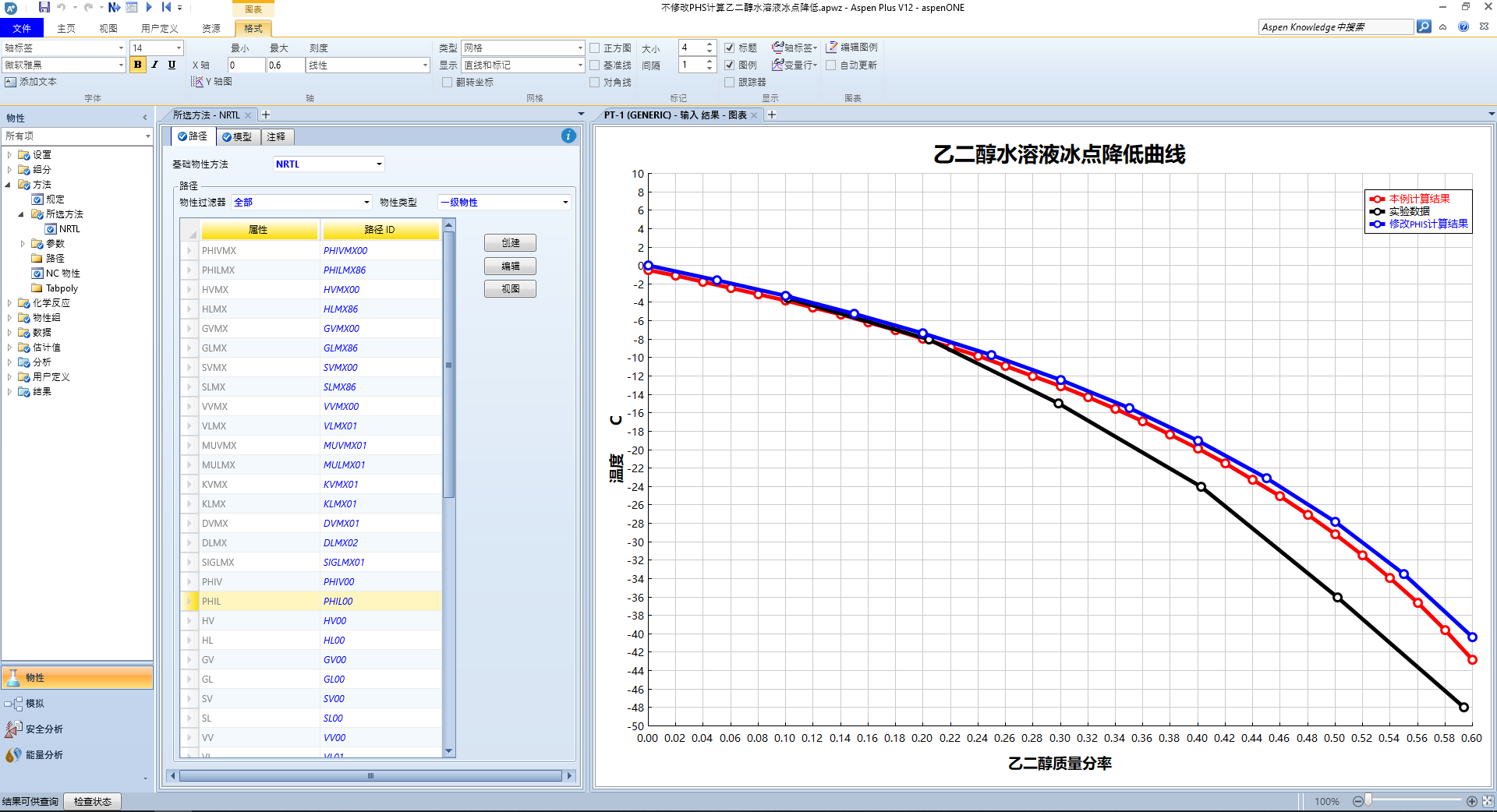The image size is (1497, 812).
Task: Switch to the 资源 (Resources) ribbon tab
Action: tap(211, 28)
